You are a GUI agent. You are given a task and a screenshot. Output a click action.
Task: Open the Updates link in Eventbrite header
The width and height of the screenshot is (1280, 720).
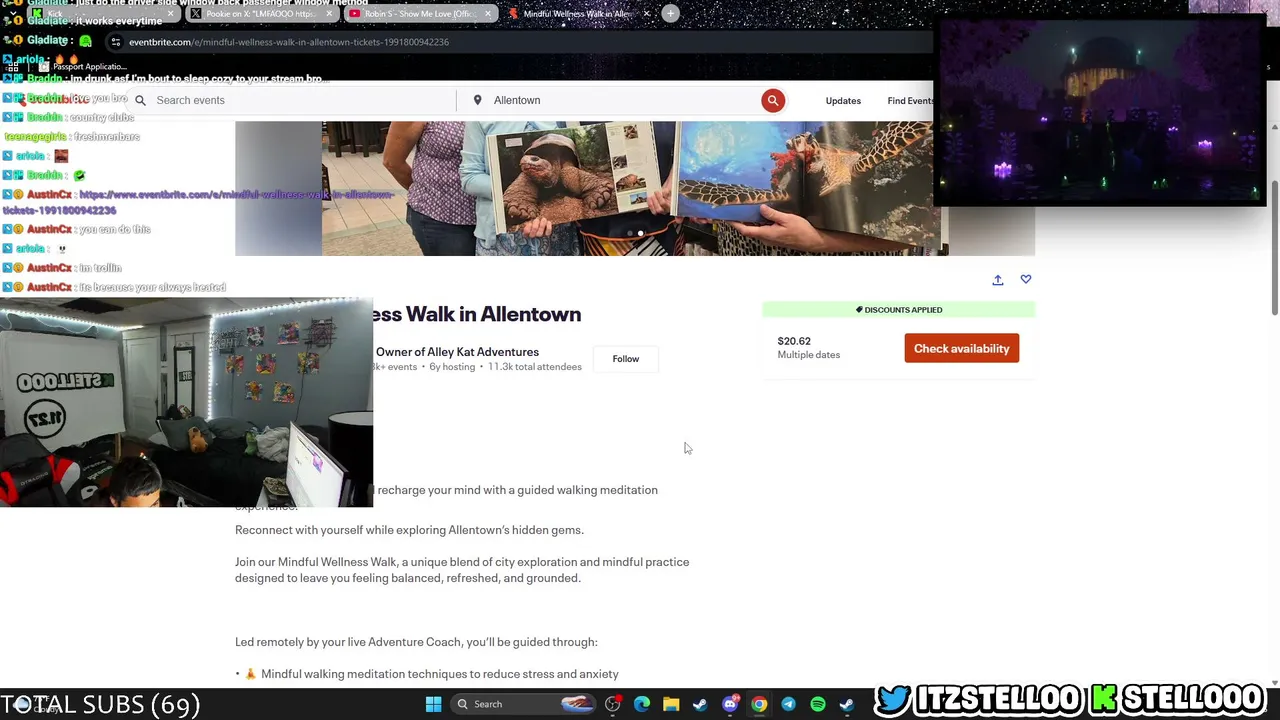tap(843, 100)
